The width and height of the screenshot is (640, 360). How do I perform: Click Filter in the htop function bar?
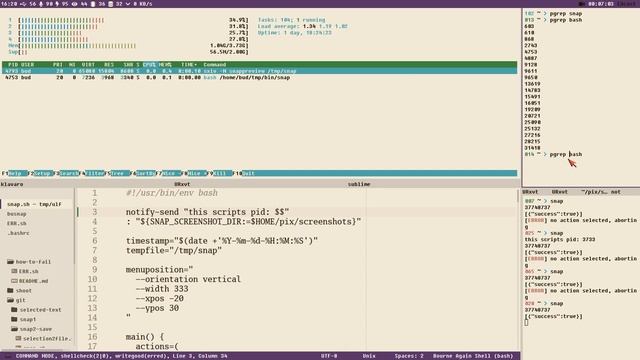[93, 173]
